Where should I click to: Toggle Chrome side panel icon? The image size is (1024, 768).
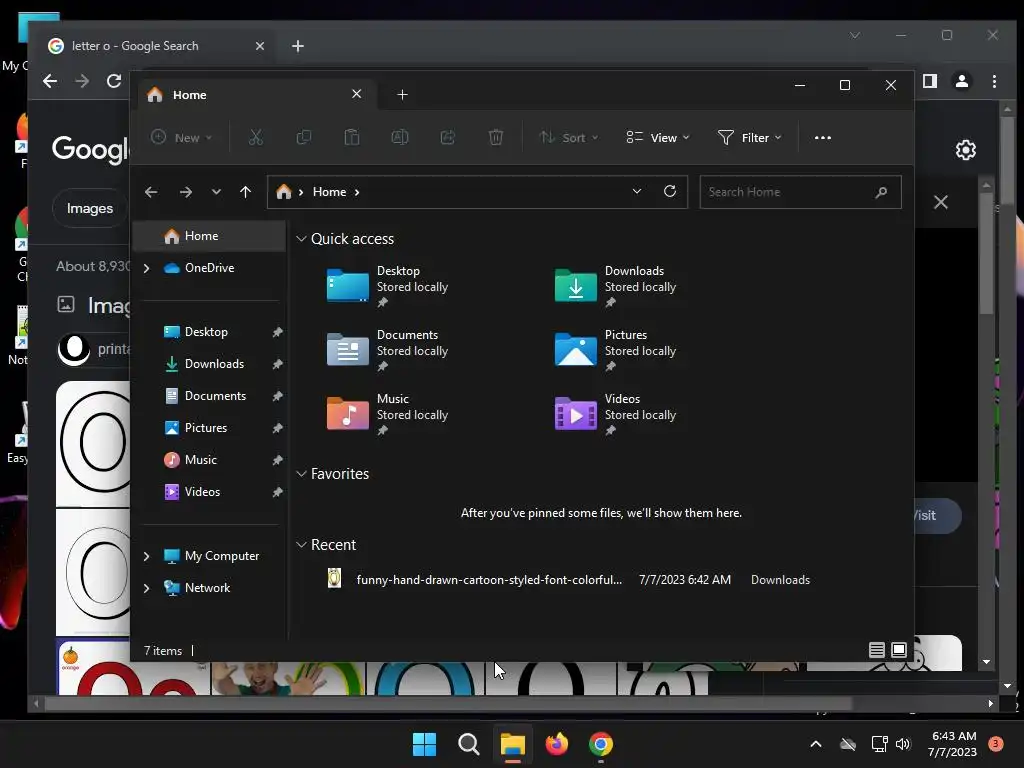(x=929, y=81)
